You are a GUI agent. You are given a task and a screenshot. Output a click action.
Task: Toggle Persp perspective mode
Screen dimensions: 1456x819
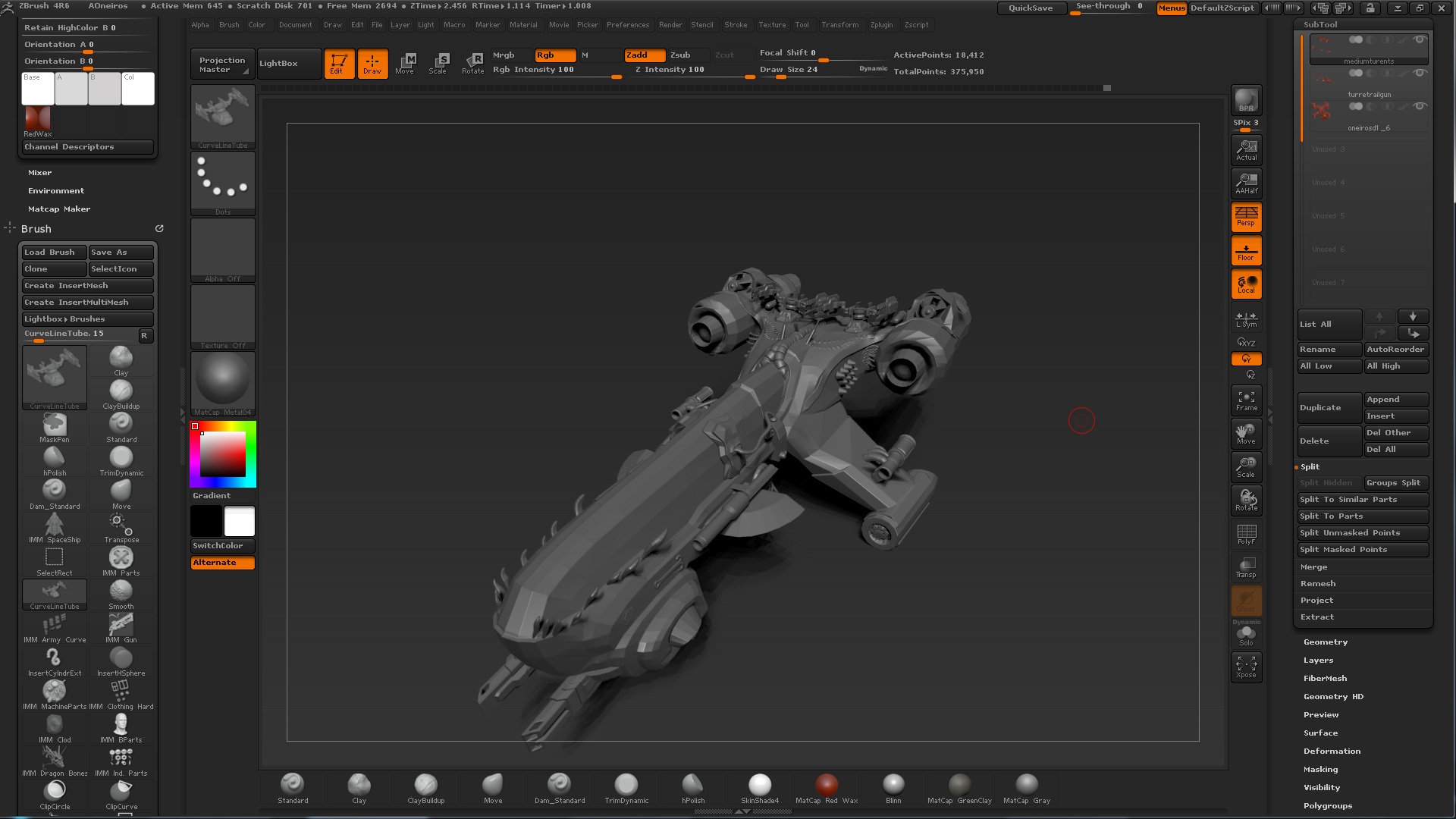pyautogui.click(x=1246, y=216)
